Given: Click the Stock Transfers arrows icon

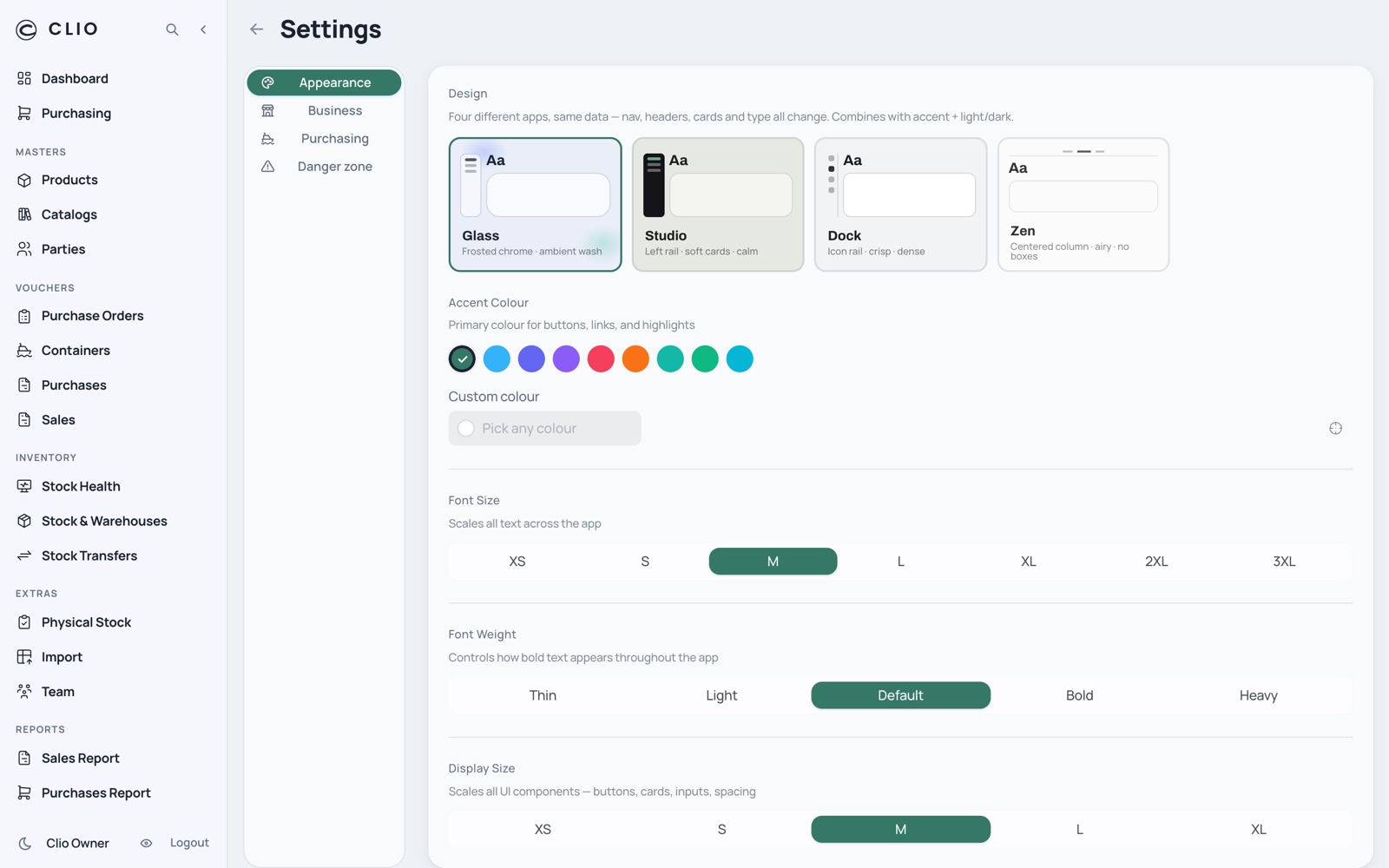Looking at the screenshot, I should [24, 556].
